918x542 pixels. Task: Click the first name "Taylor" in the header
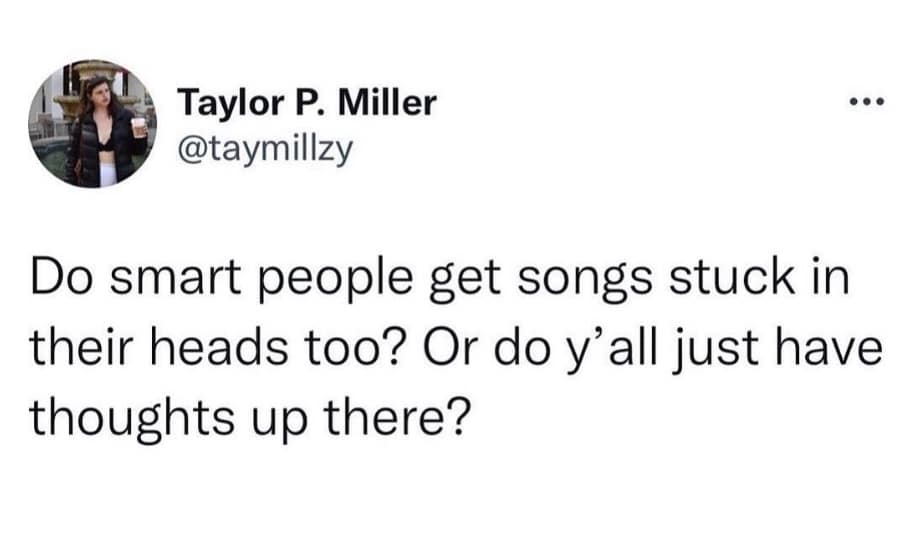tap(227, 104)
